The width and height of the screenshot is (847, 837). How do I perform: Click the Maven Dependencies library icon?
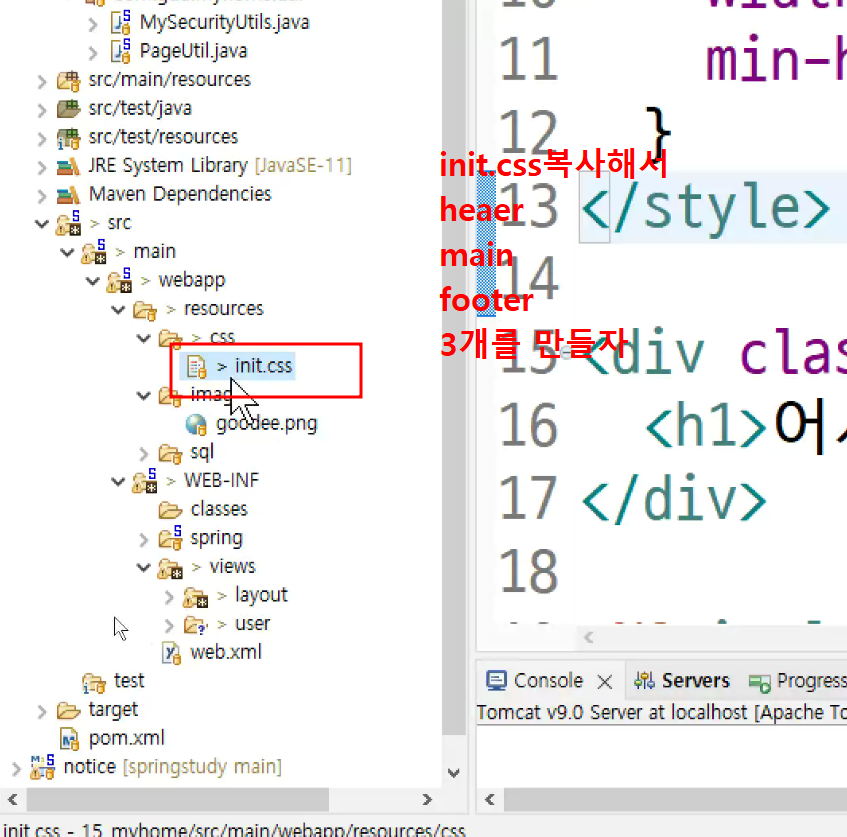[69, 195]
